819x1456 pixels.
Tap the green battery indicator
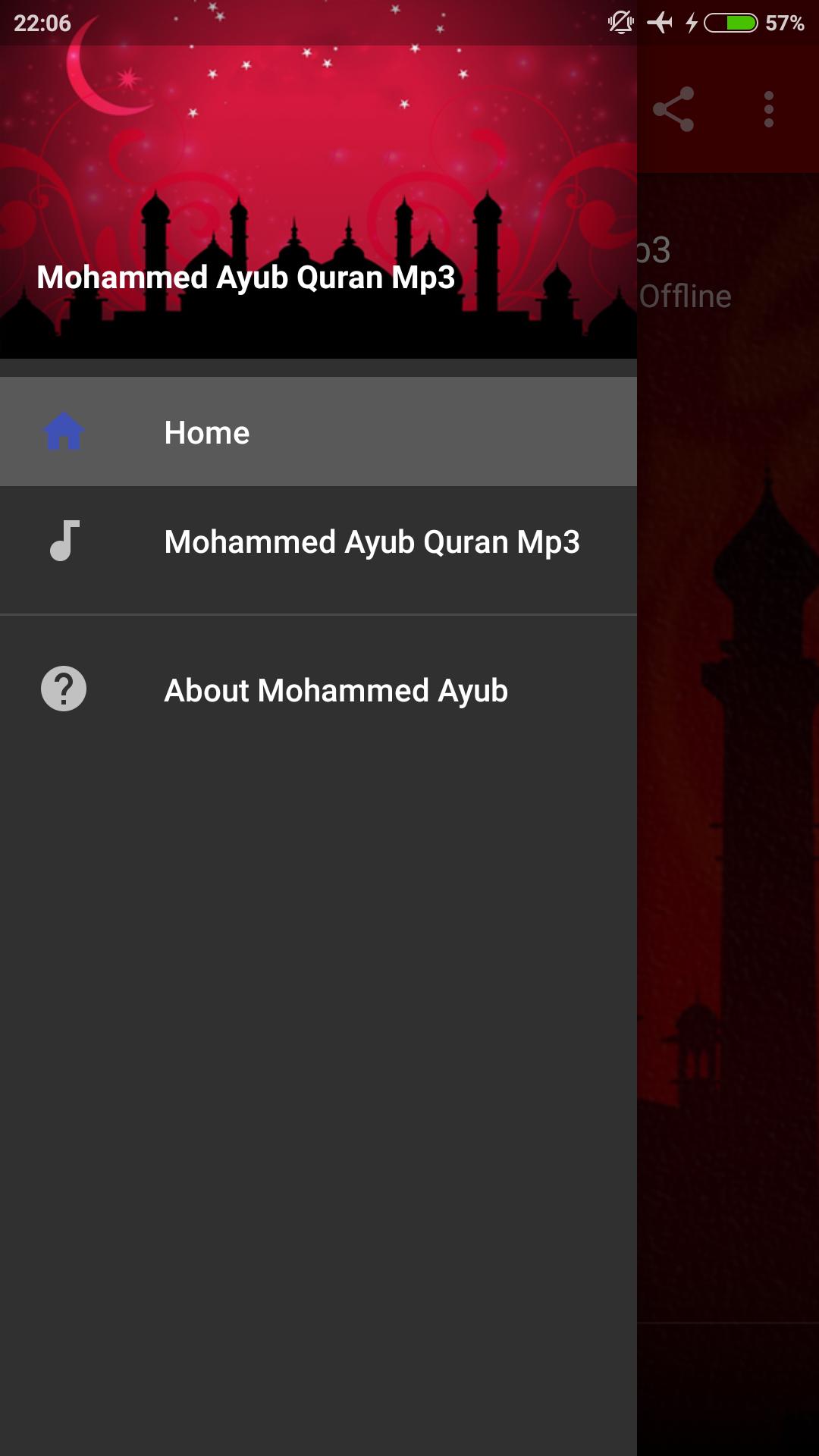[731, 23]
